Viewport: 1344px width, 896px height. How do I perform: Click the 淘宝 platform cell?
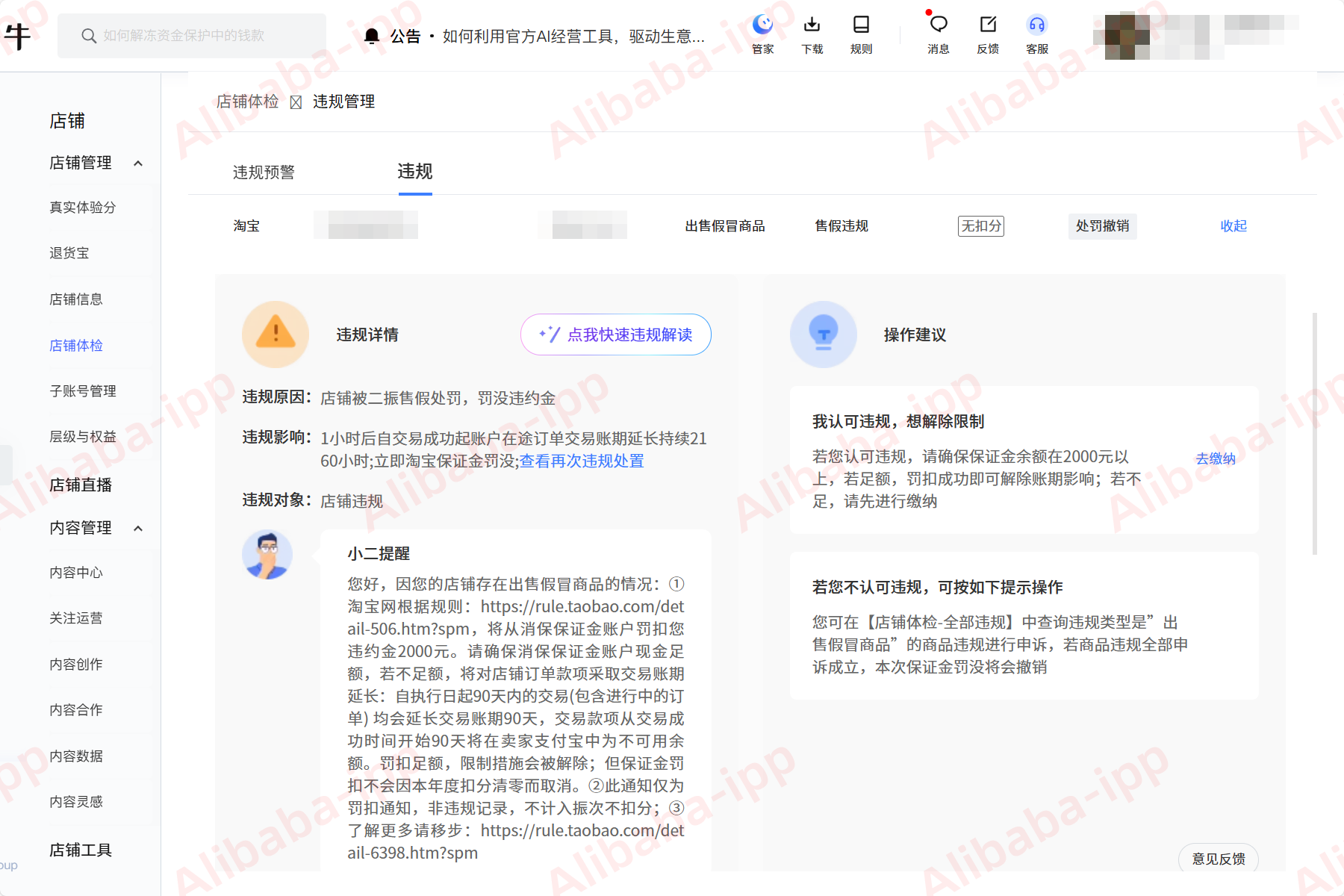click(x=246, y=225)
